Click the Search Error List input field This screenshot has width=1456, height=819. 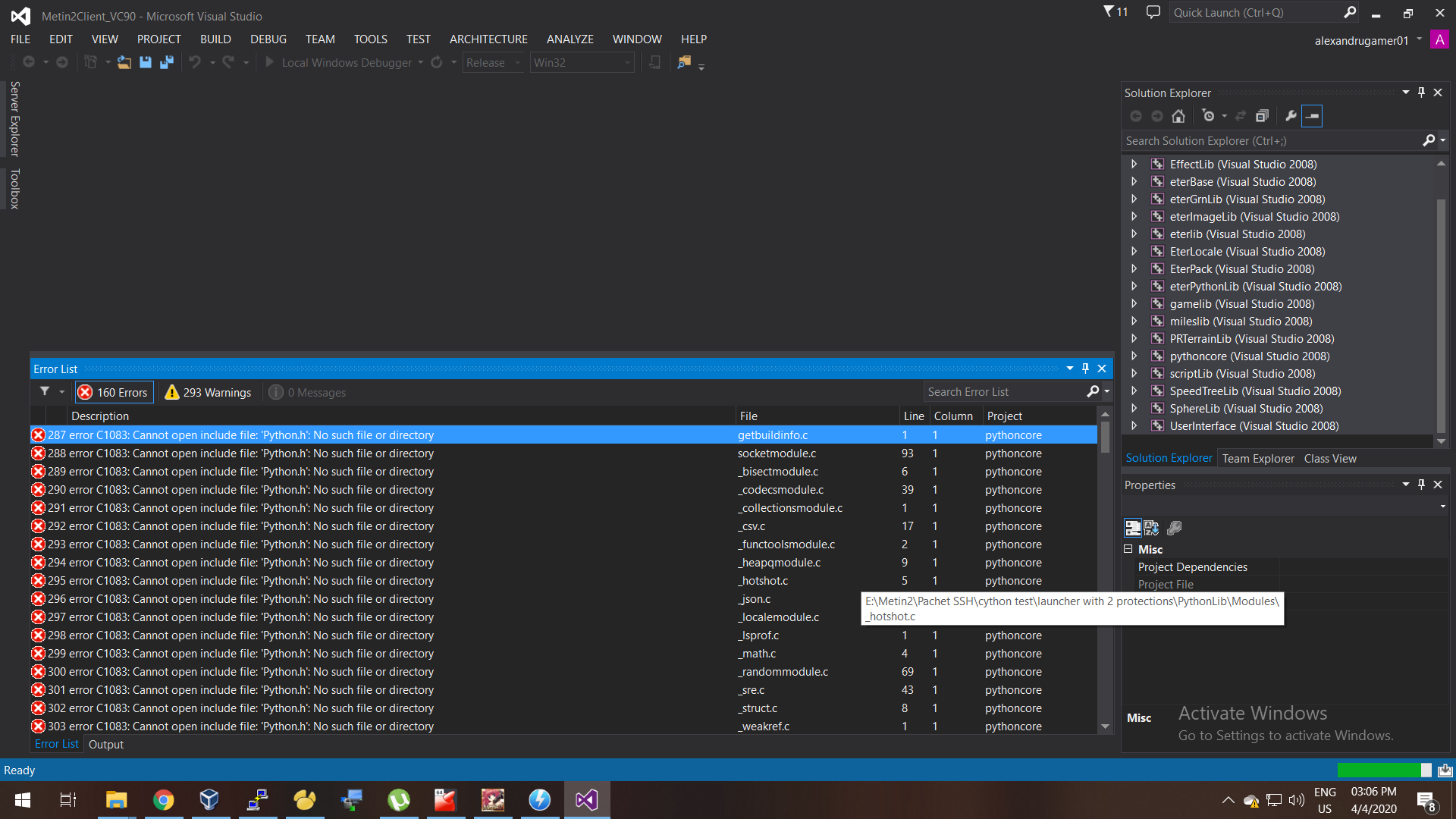[1005, 392]
